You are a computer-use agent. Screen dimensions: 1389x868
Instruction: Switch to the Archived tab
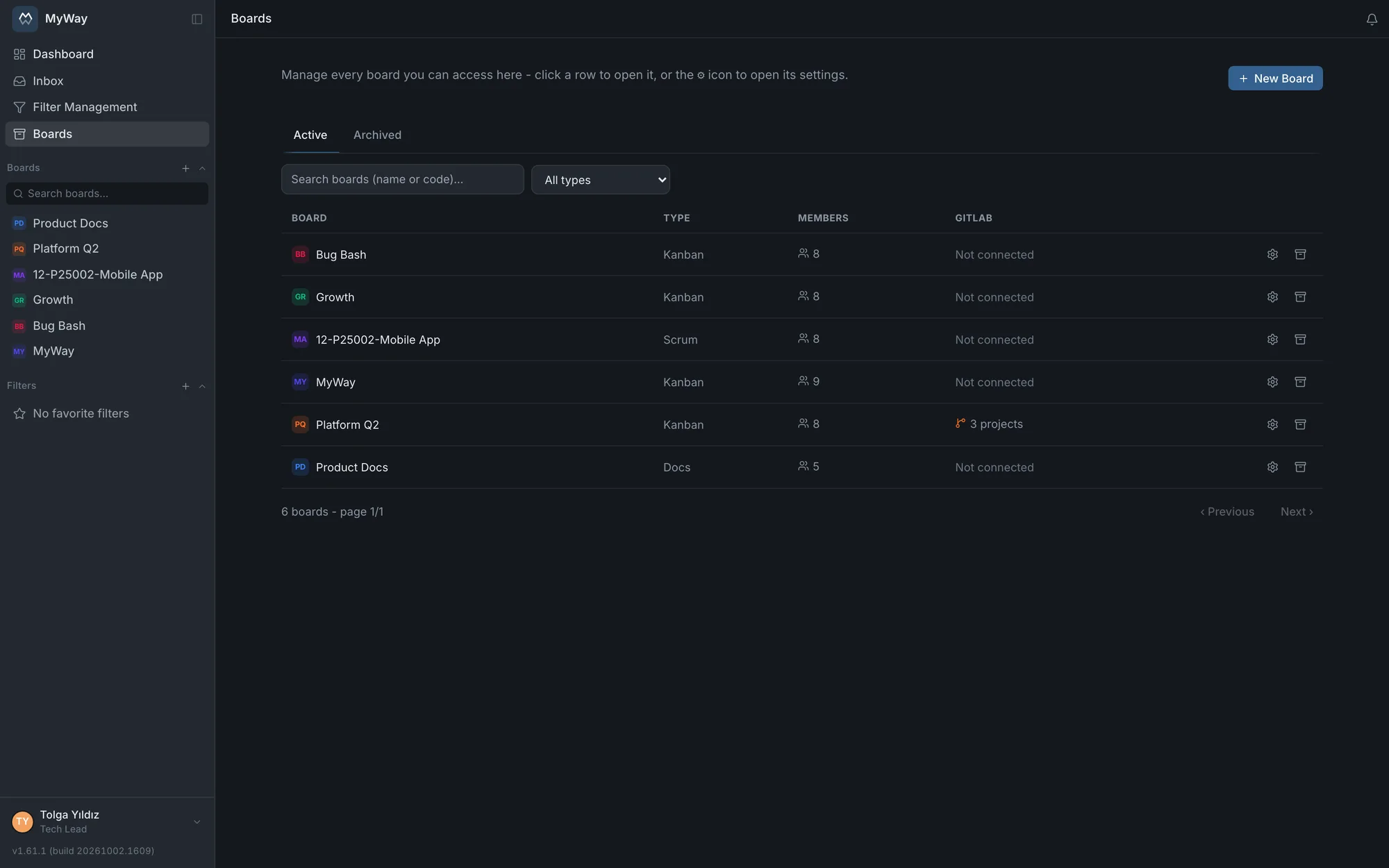[x=377, y=135]
